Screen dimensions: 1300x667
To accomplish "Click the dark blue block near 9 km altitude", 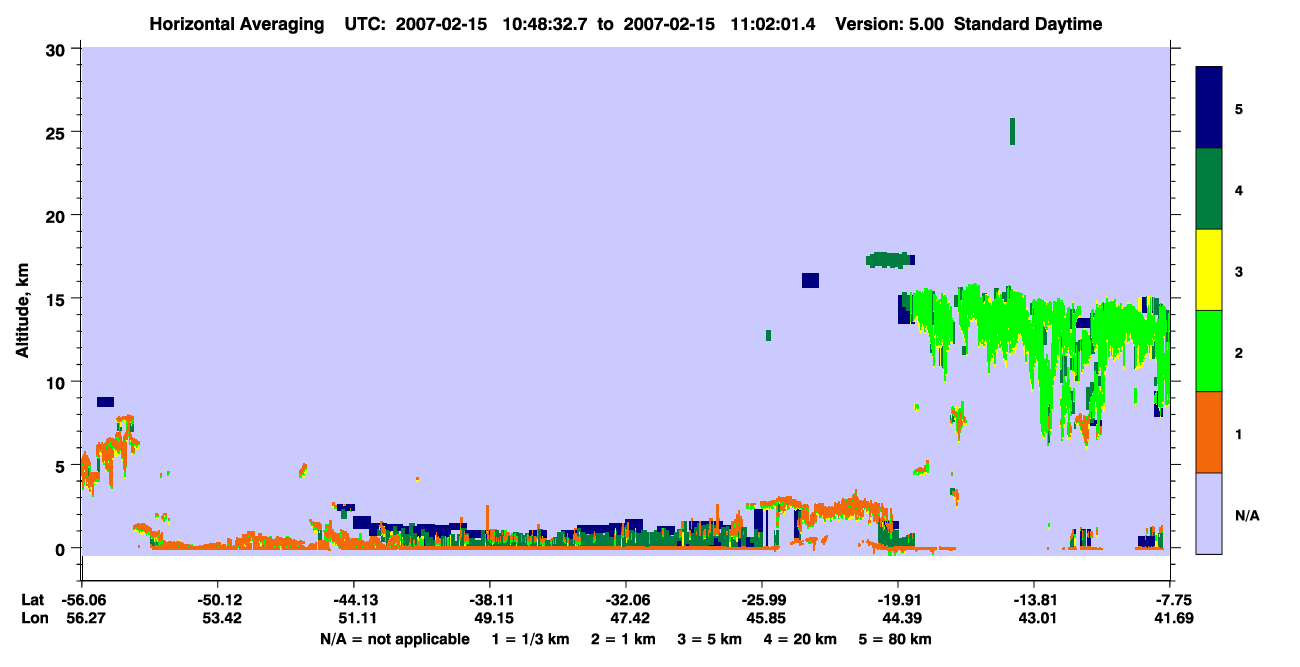I will pyautogui.click(x=105, y=402).
